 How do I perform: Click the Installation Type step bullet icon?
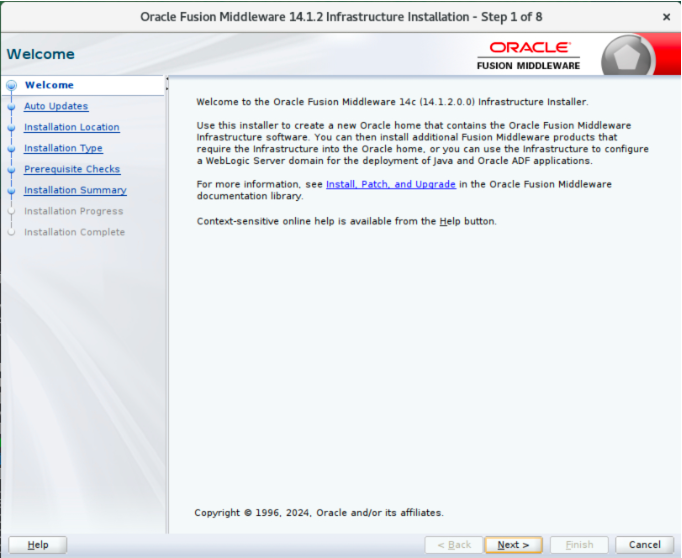[x=12, y=148]
